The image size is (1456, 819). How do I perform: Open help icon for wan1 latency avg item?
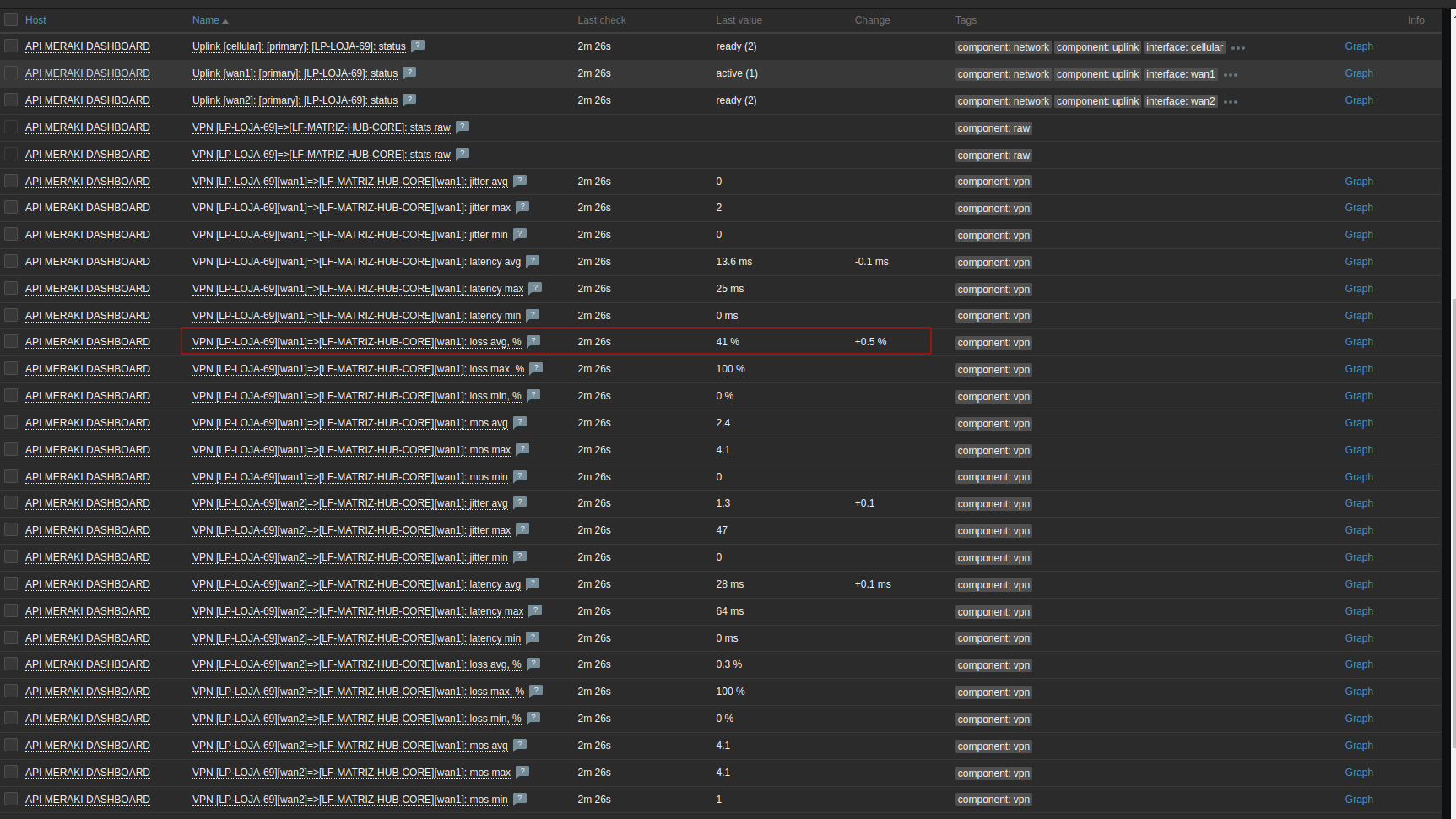533,261
